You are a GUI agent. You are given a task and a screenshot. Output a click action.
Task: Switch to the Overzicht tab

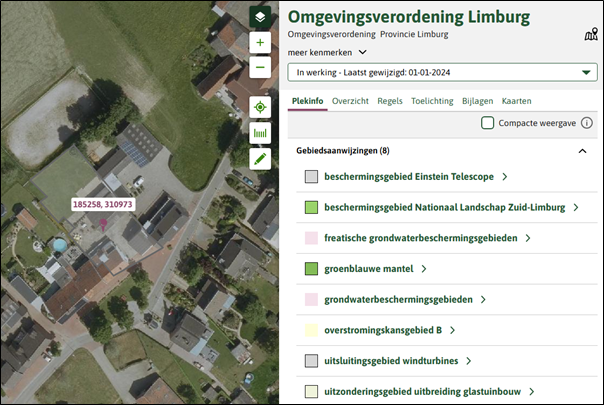coord(350,101)
